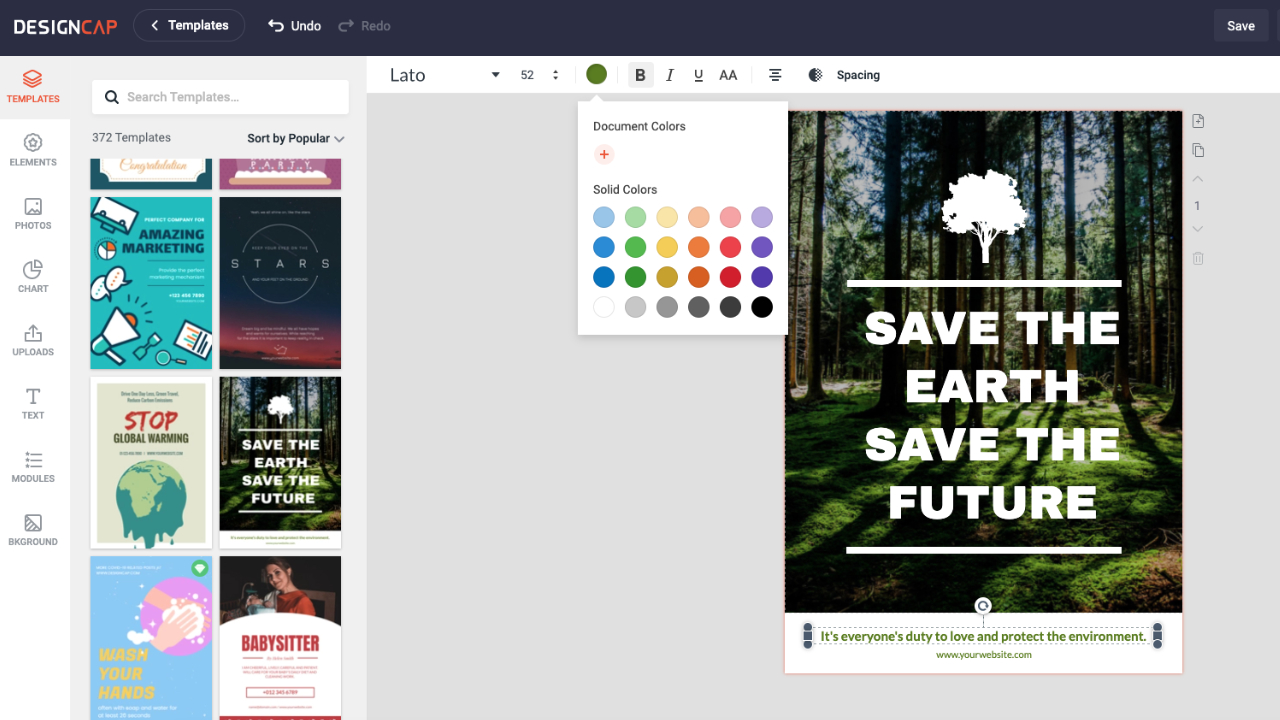
Task: Pick the yellow solid color
Action: [x=667, y=247]
